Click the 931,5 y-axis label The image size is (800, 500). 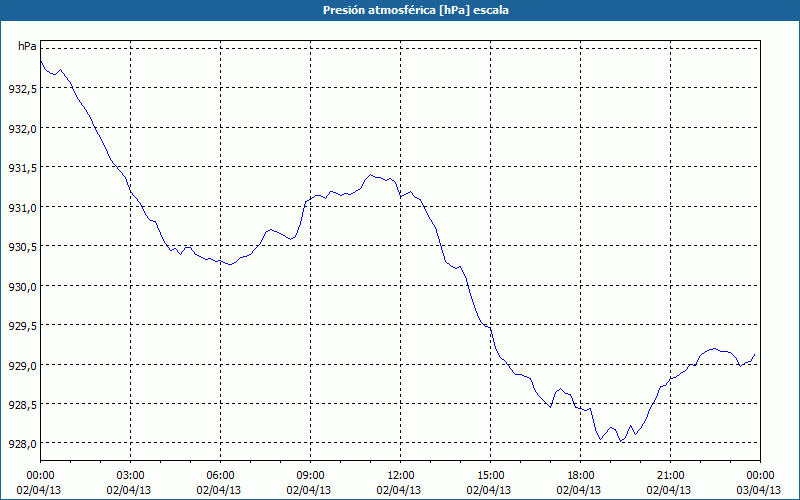pos(22,168)
